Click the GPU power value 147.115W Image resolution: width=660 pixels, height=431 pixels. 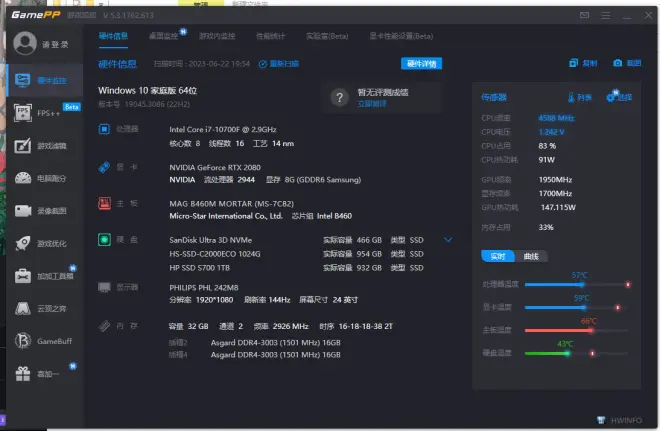point(558,207)
